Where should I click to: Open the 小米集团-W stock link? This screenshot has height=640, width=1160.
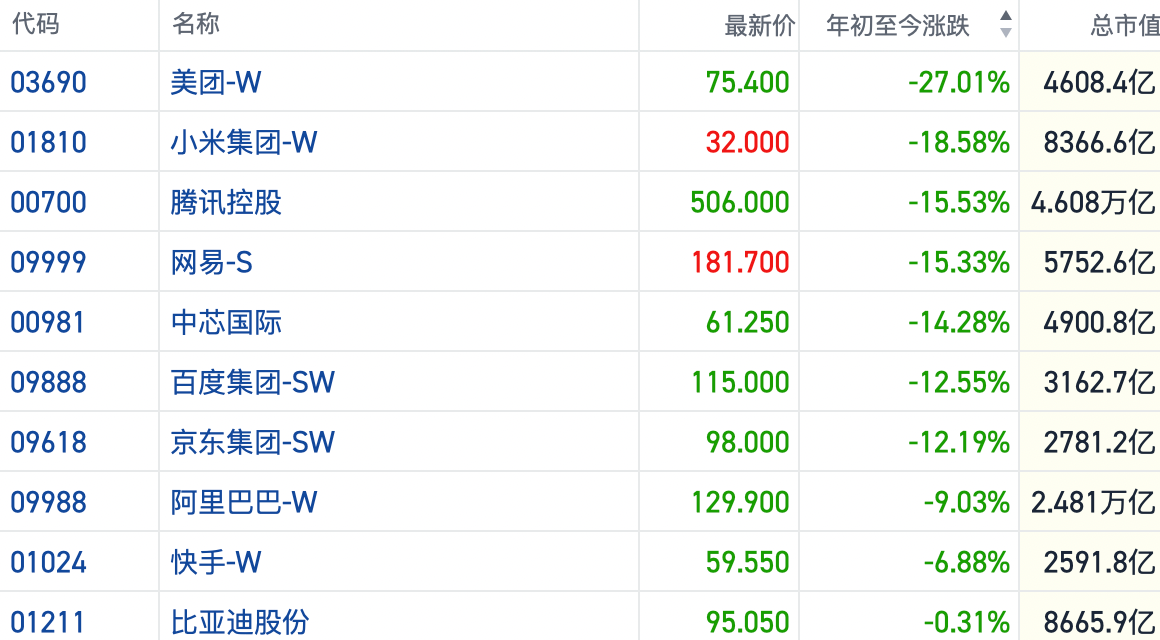point(244,142)
